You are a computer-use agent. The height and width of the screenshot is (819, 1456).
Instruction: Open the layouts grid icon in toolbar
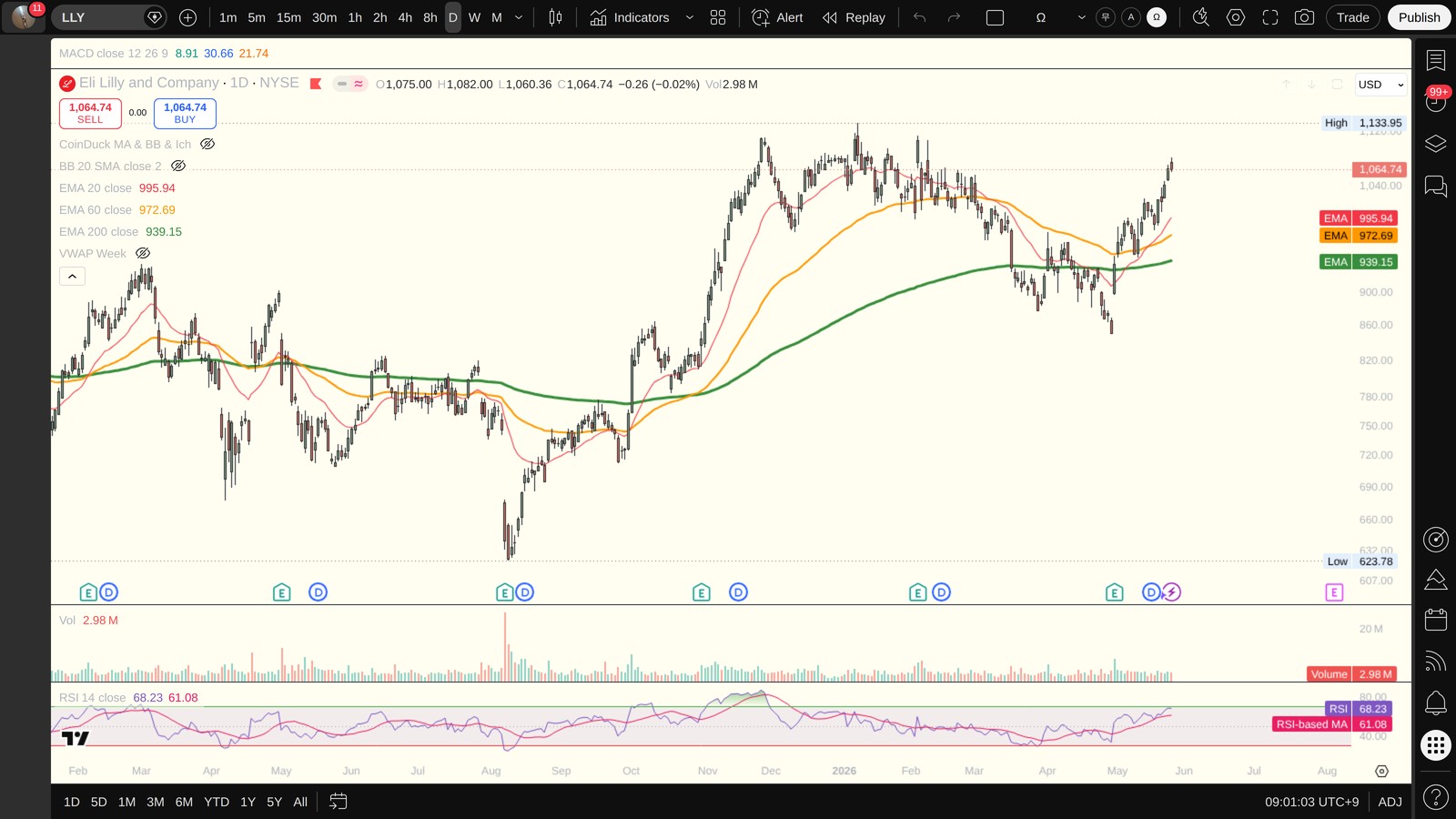pos(718,17)
